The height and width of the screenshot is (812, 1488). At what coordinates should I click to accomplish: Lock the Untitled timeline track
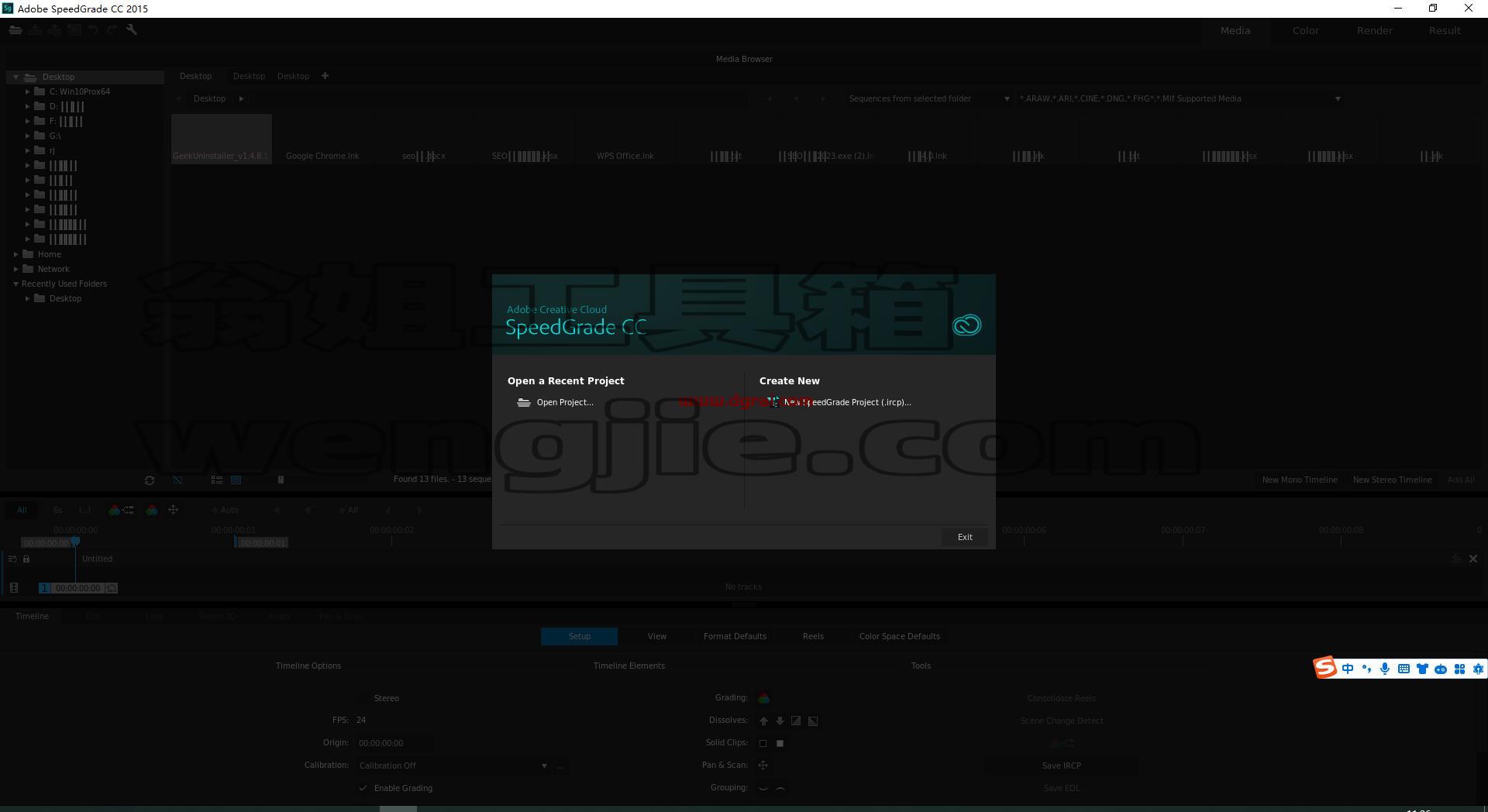coord(26,559)
